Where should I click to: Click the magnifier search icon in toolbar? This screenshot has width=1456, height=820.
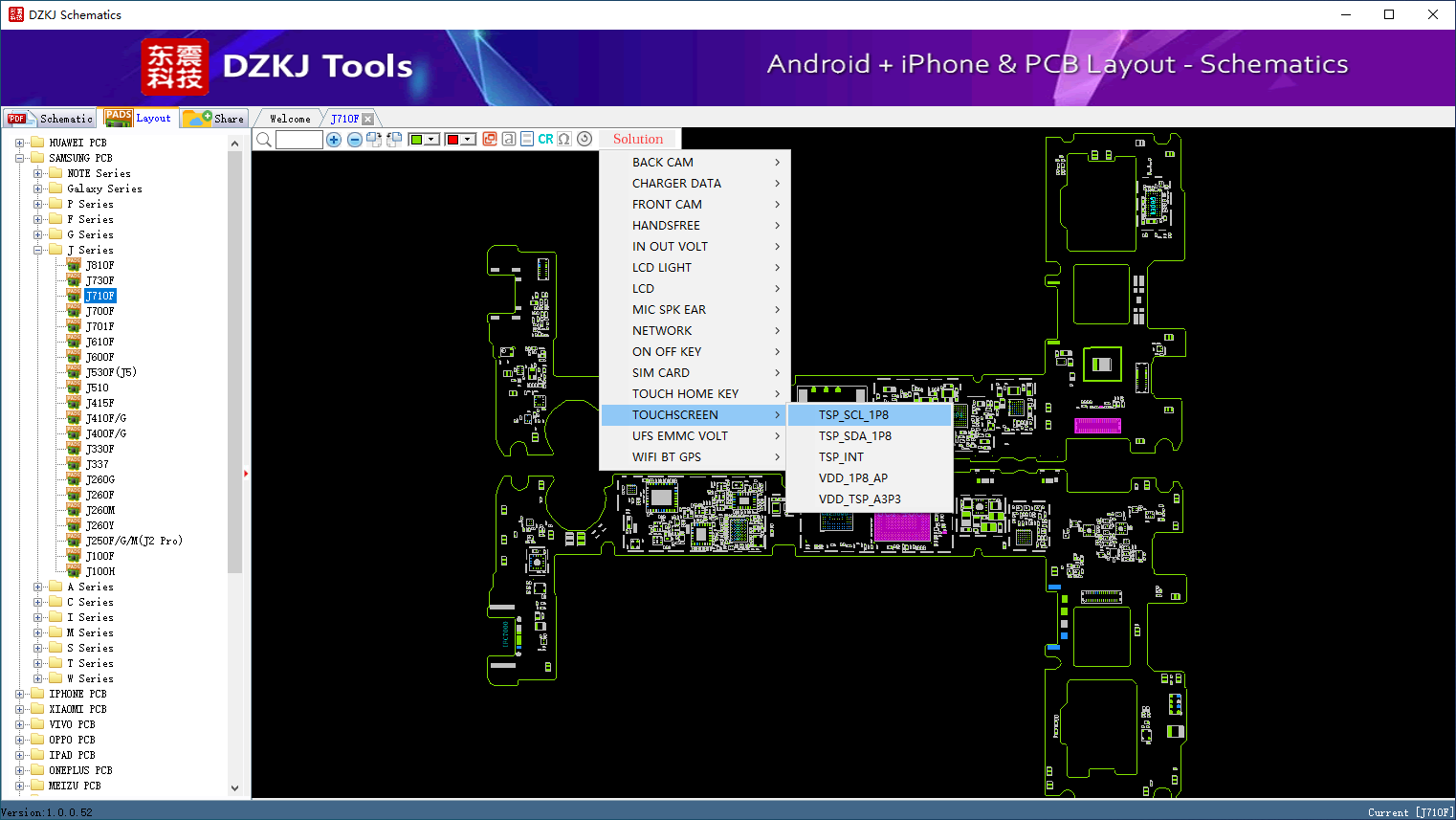point(264,140)
